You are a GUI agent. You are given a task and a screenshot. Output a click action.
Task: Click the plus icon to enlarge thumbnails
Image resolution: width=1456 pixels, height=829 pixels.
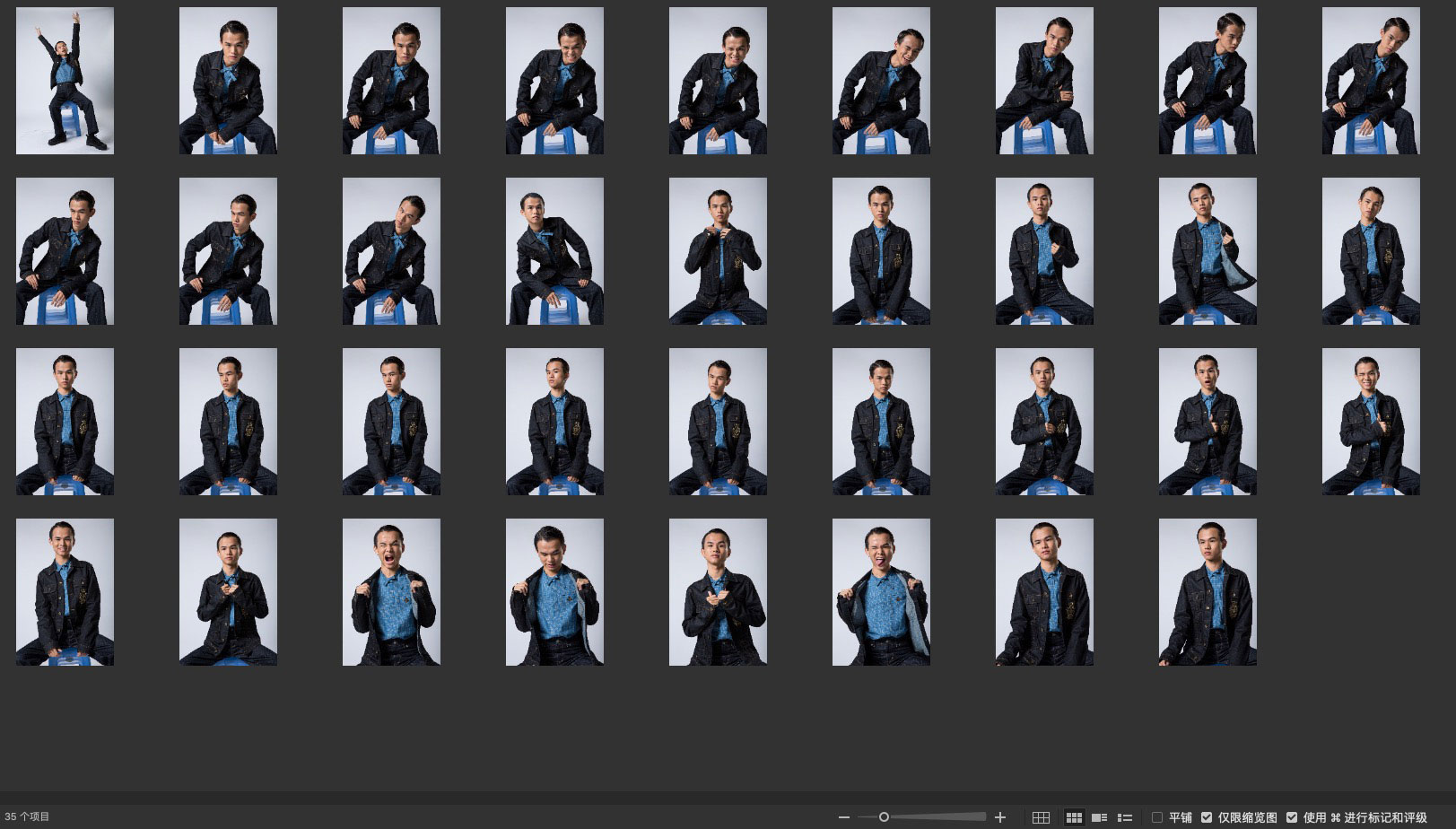pyautogui.click(x=1000, y=817)
